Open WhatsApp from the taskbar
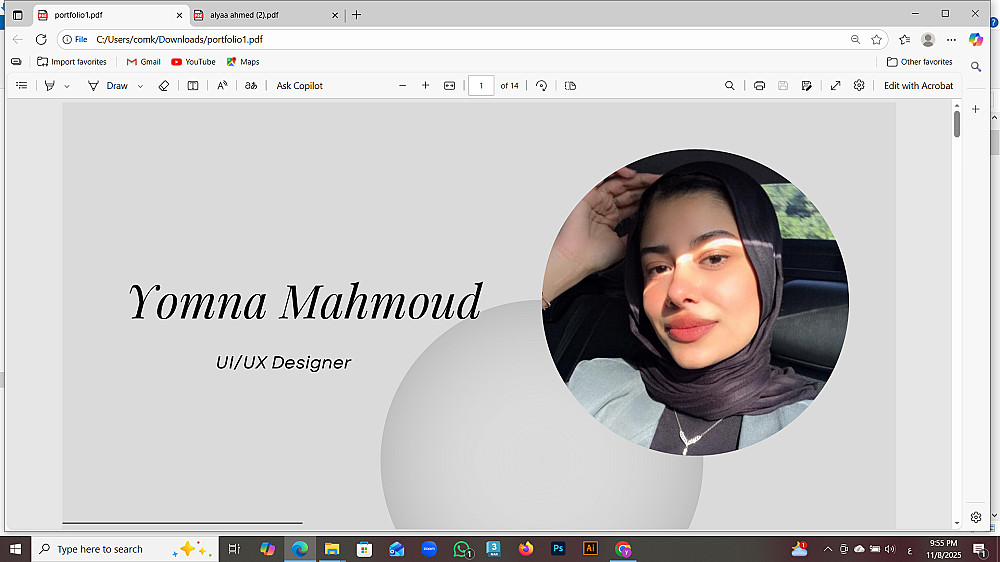 click(x=462, y=549)
